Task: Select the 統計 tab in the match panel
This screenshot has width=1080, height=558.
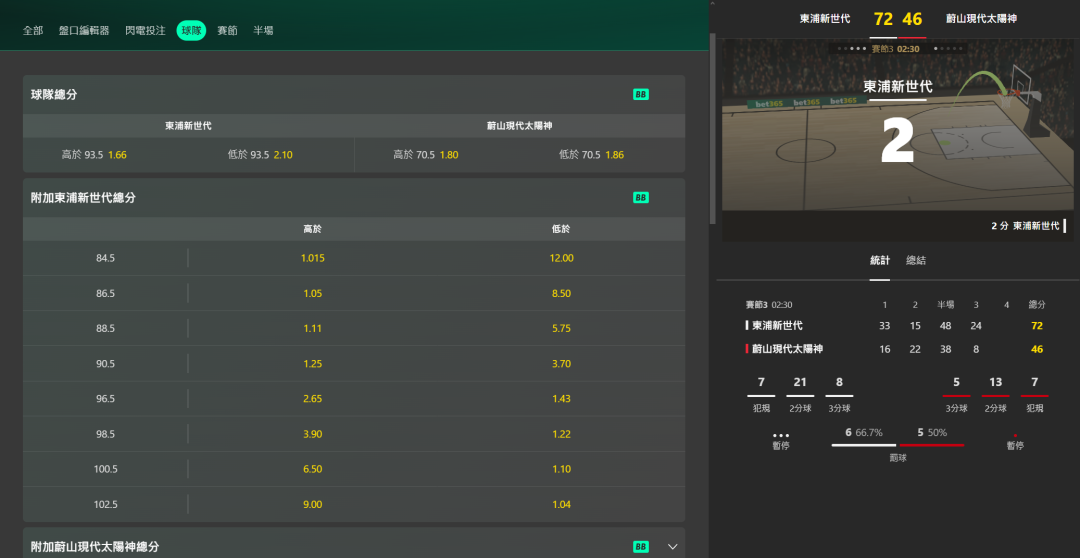Action: [x=879, y=260]
